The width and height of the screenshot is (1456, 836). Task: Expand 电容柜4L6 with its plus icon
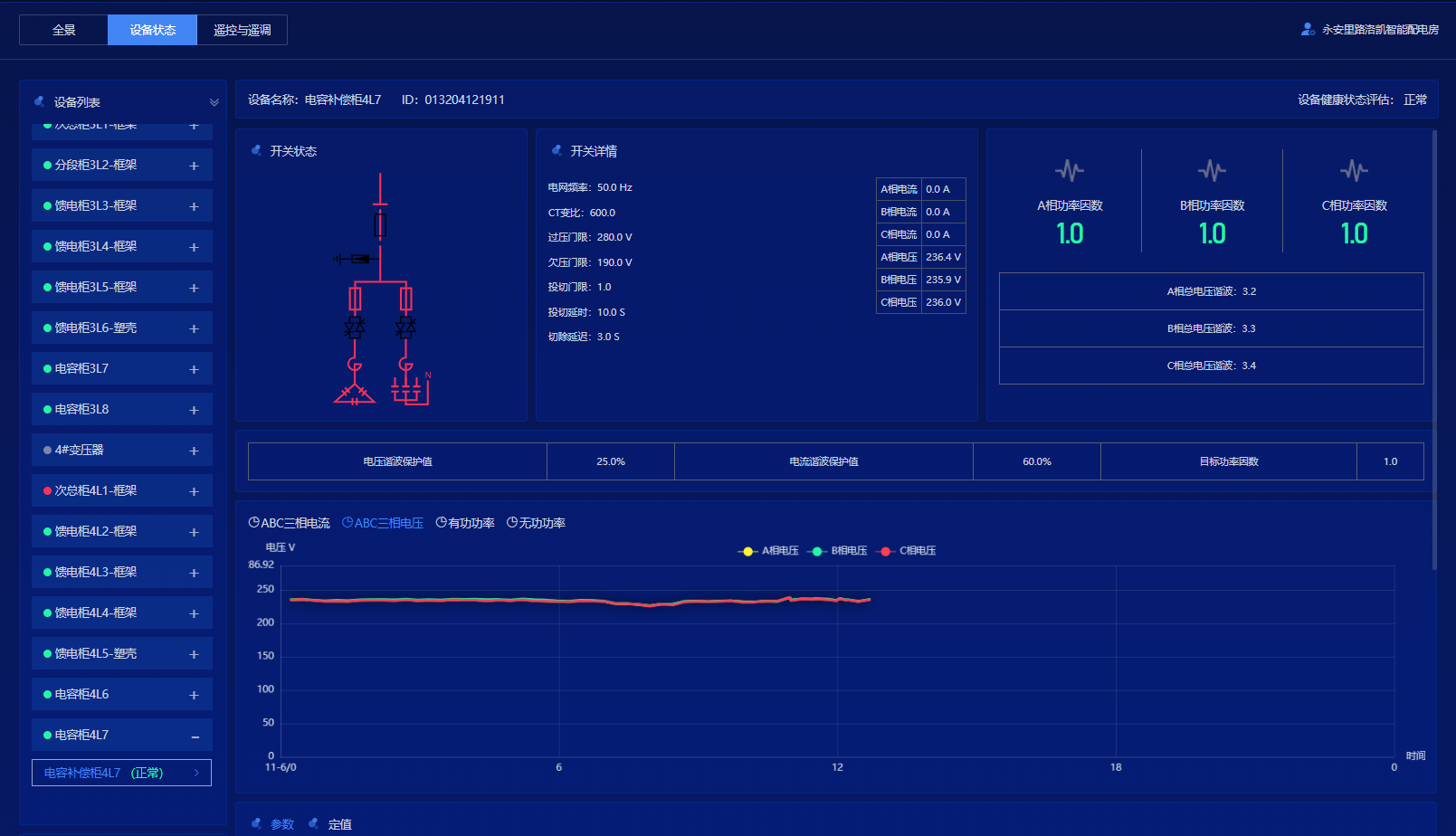[194, 695]
